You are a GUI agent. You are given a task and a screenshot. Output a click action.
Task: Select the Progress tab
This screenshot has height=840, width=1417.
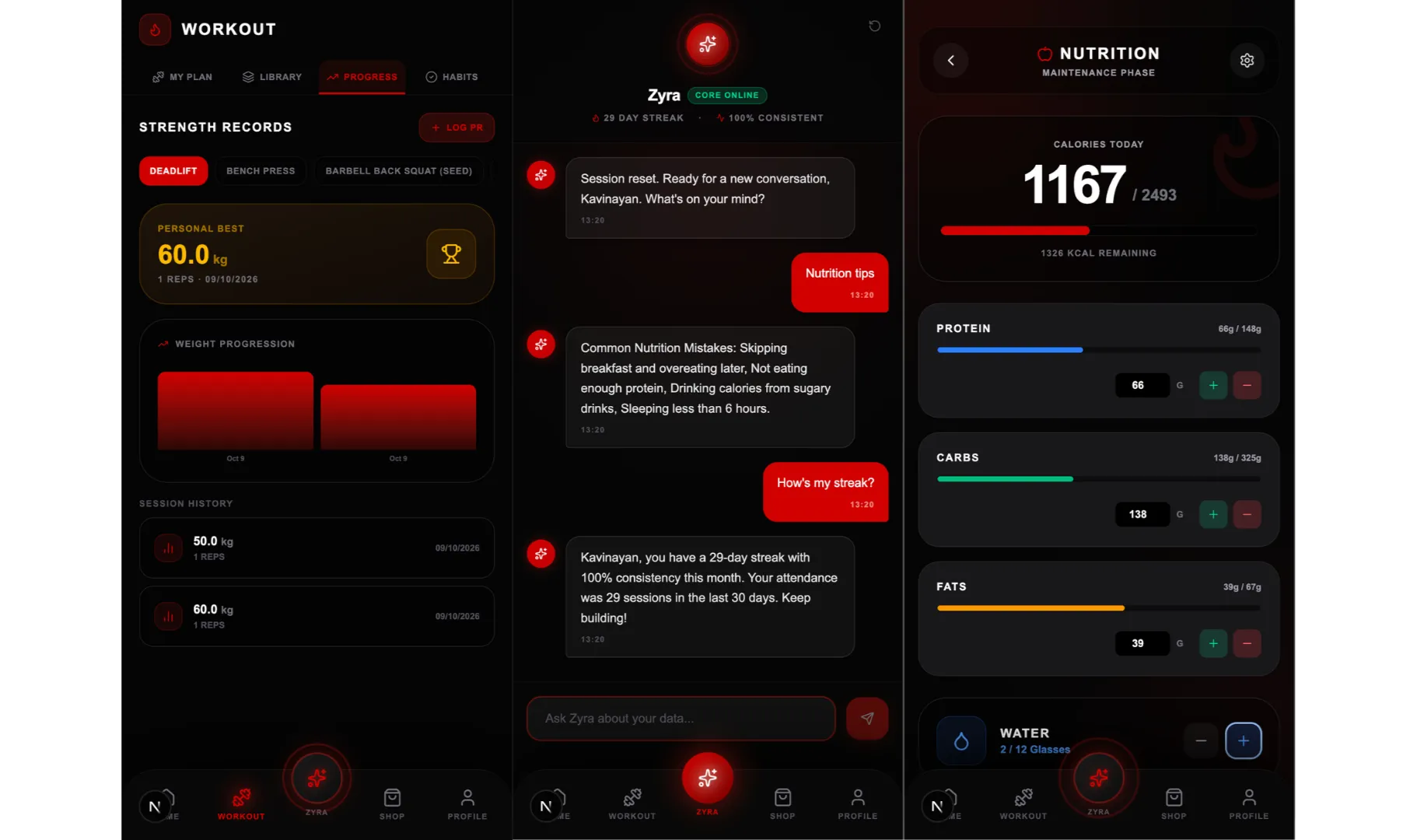pyautogui.click(x=362, y=77)
